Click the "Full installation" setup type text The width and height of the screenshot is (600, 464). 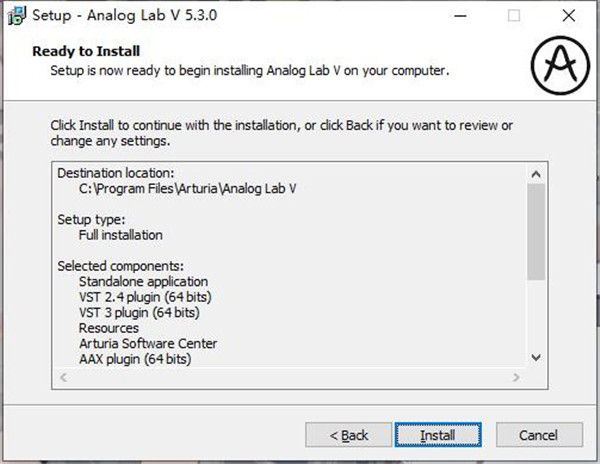click(121, 235)
